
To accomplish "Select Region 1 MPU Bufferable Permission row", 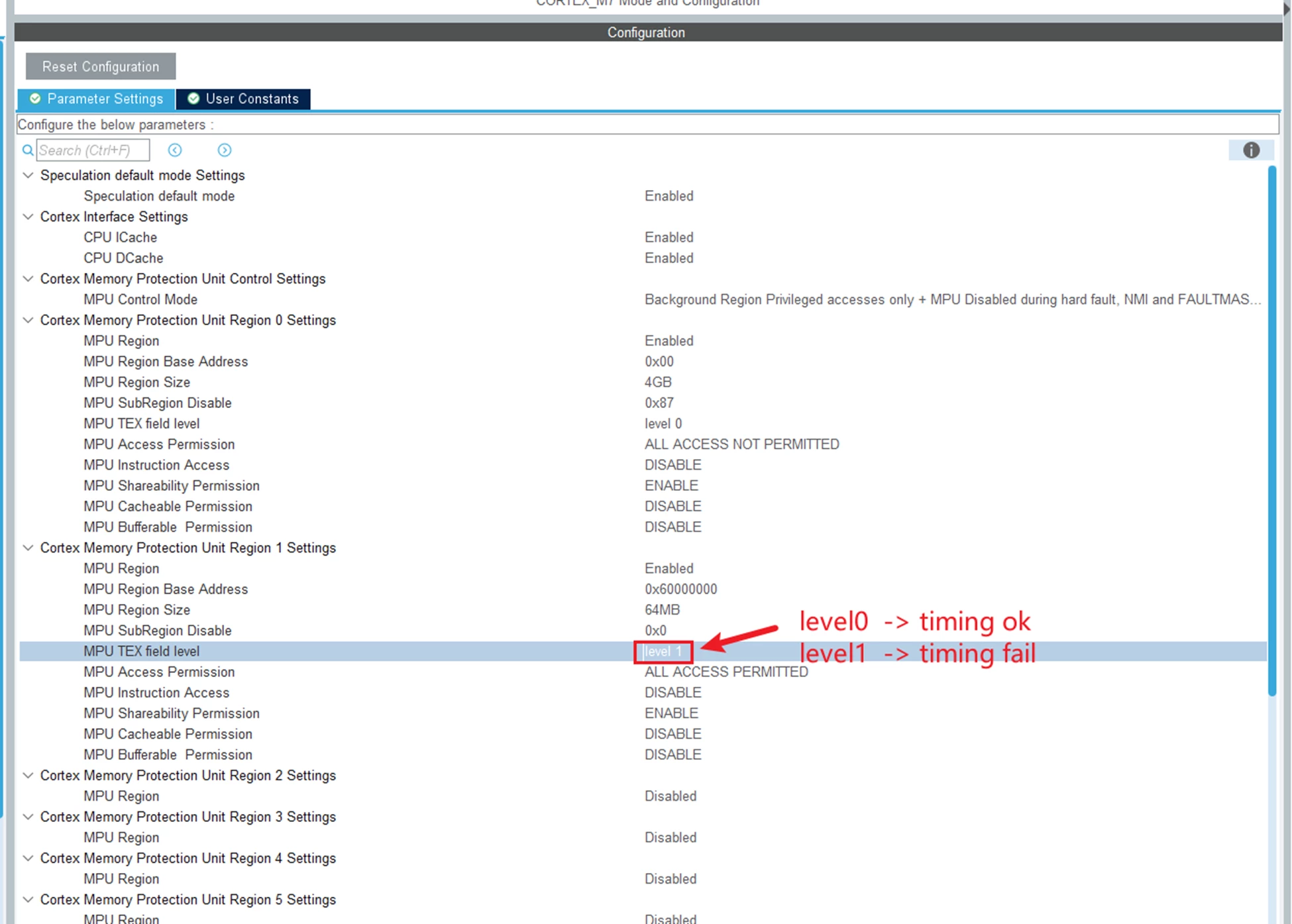I will 643,754.
